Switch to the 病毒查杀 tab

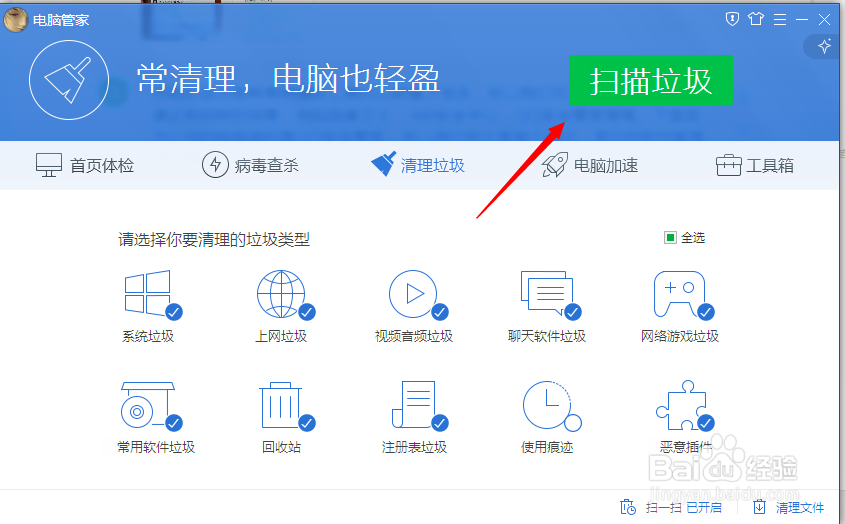(x=250, y=165)
